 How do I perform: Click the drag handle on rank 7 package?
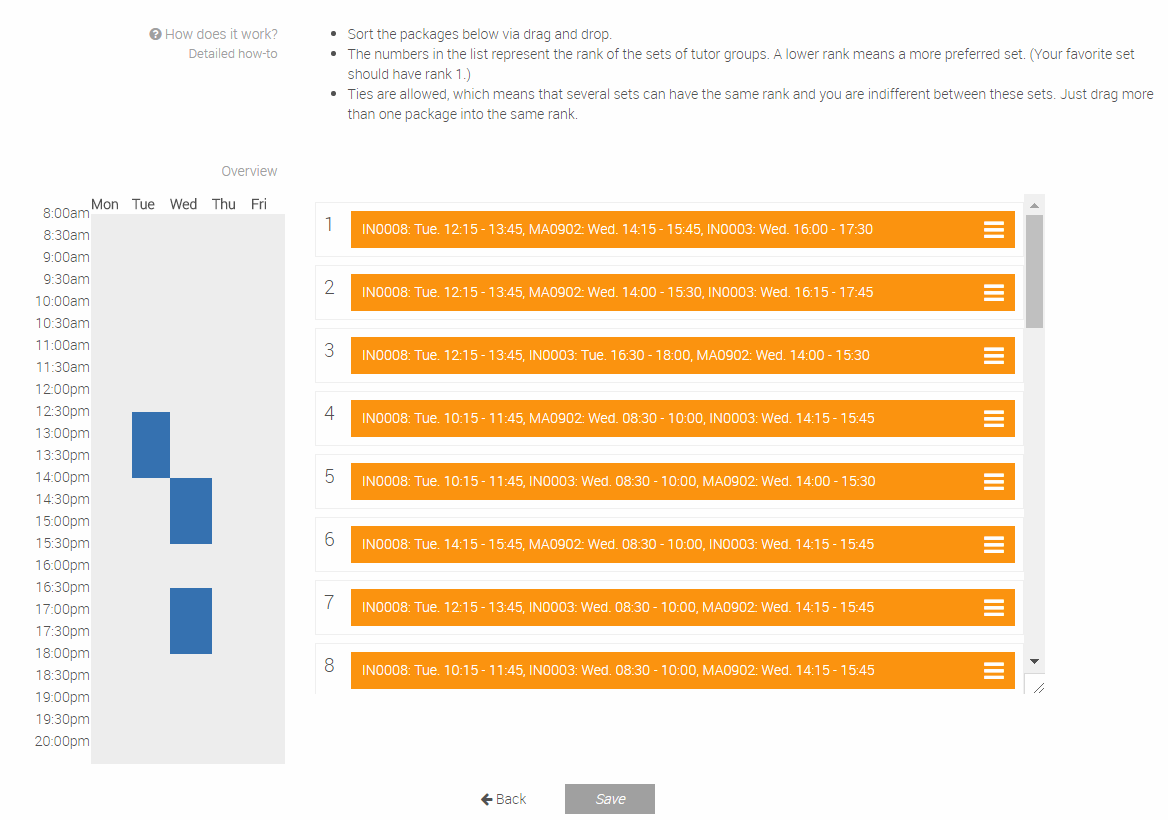(994, 608)
